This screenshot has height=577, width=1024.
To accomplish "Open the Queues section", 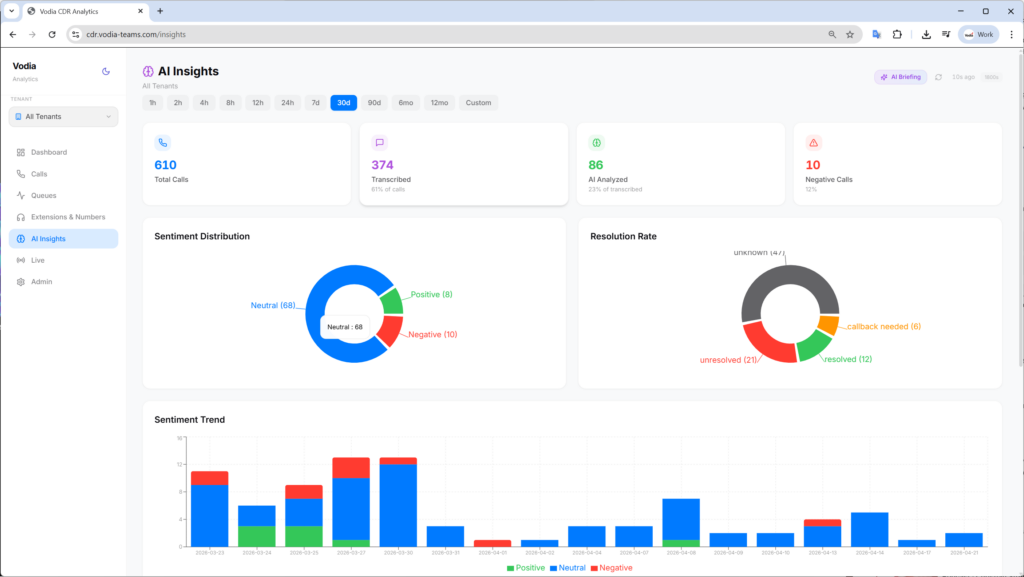I will (63, 195).
